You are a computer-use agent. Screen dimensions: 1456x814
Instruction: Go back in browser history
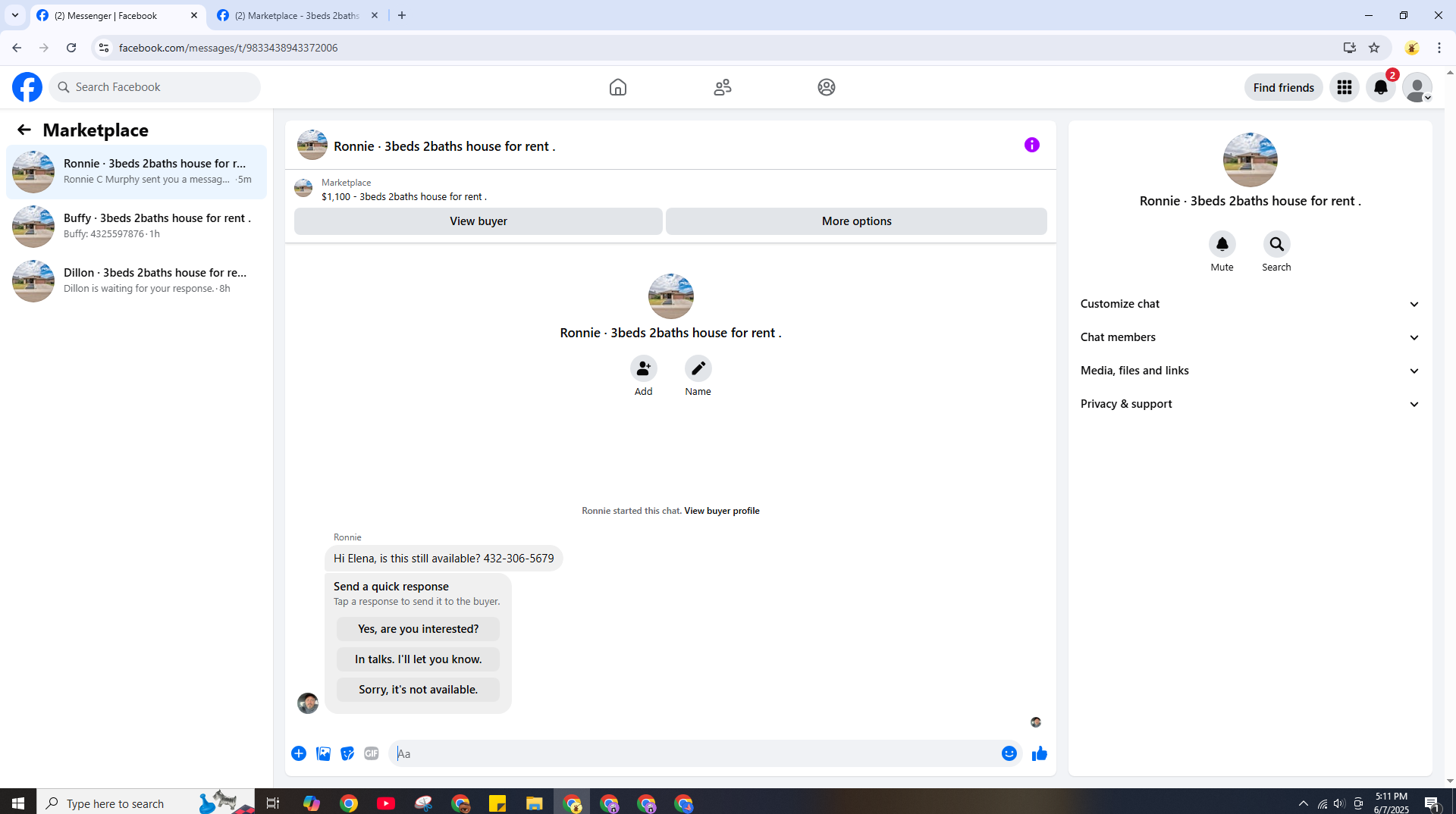click(x=17, y=48)
